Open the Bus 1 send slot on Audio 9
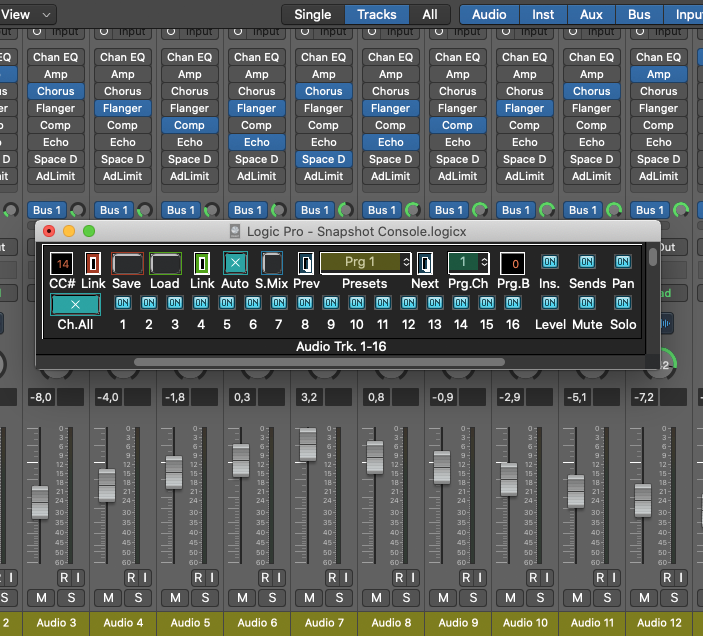 (449, 210)
